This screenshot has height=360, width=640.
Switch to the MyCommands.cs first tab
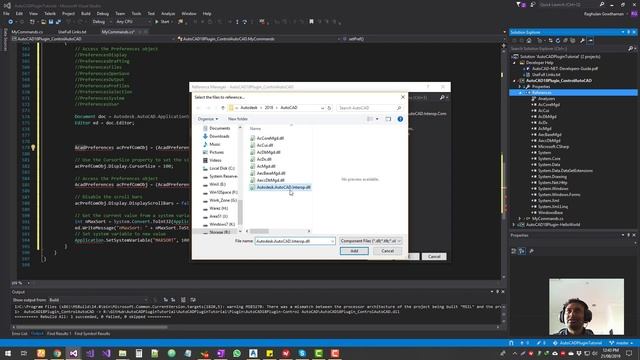27,32
